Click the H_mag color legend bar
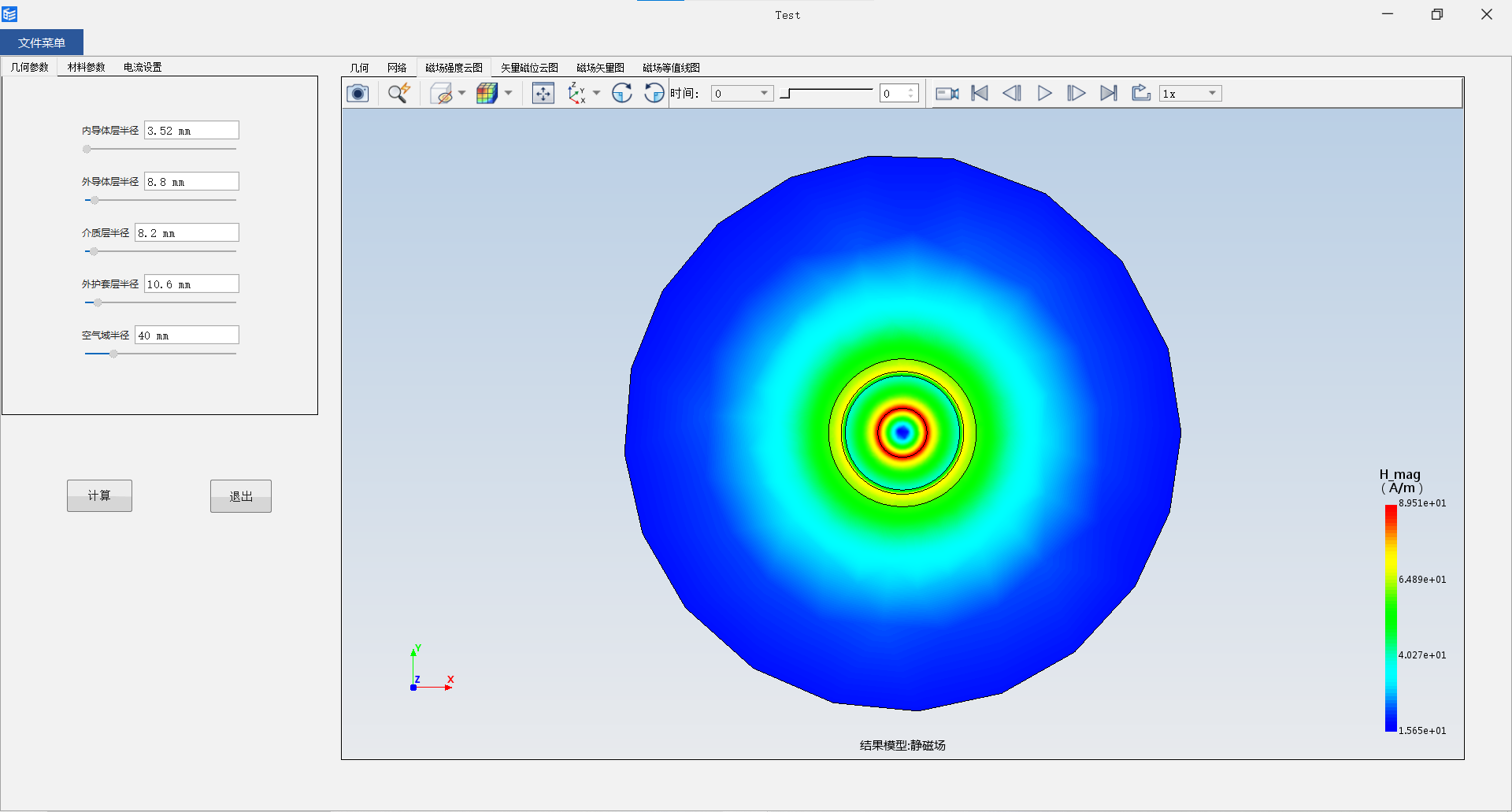The height and width of the screenshot is (812, 1512). (x=1391, y=618)
